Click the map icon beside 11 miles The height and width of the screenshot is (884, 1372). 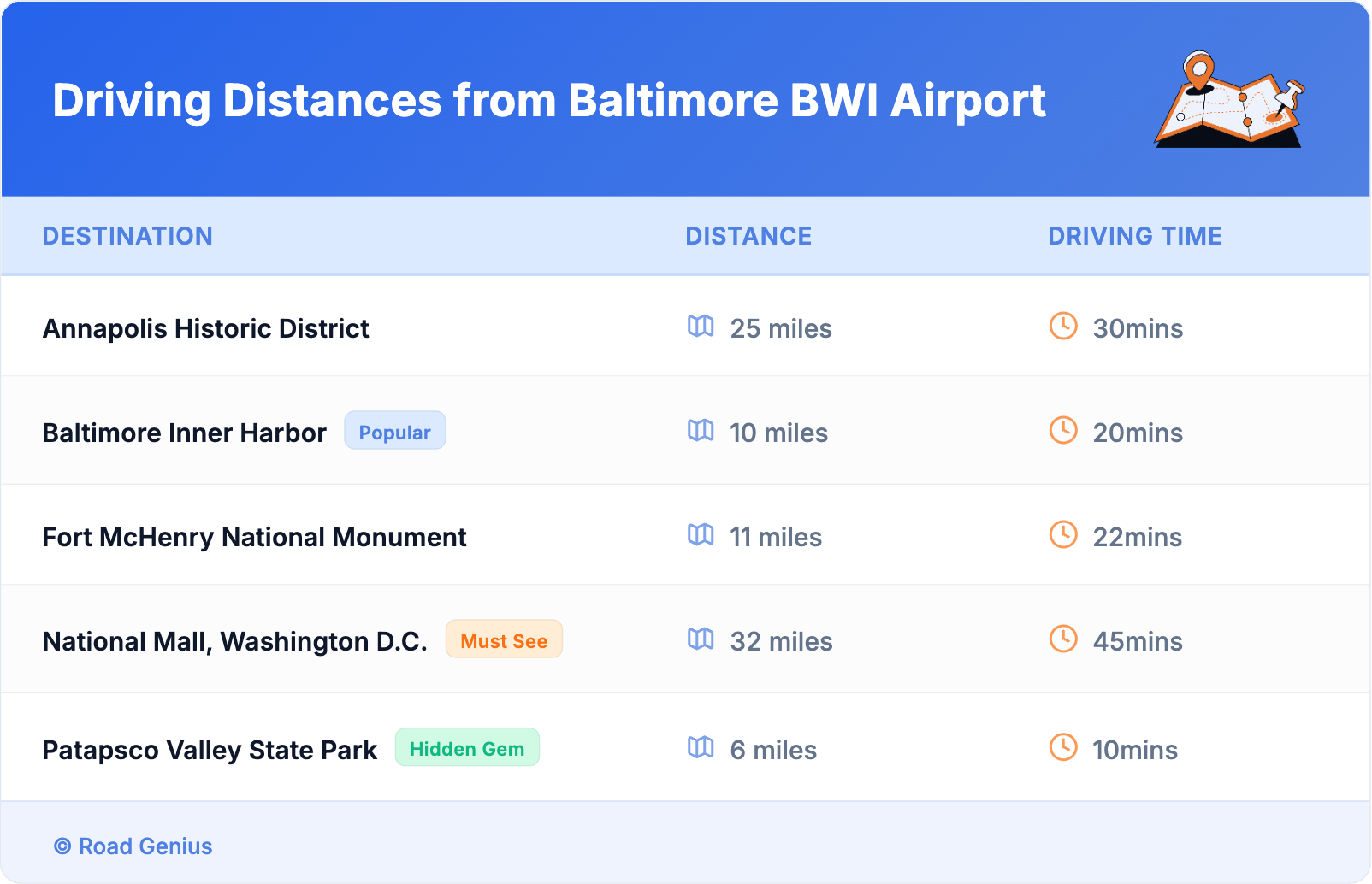[x=701, y=535]
